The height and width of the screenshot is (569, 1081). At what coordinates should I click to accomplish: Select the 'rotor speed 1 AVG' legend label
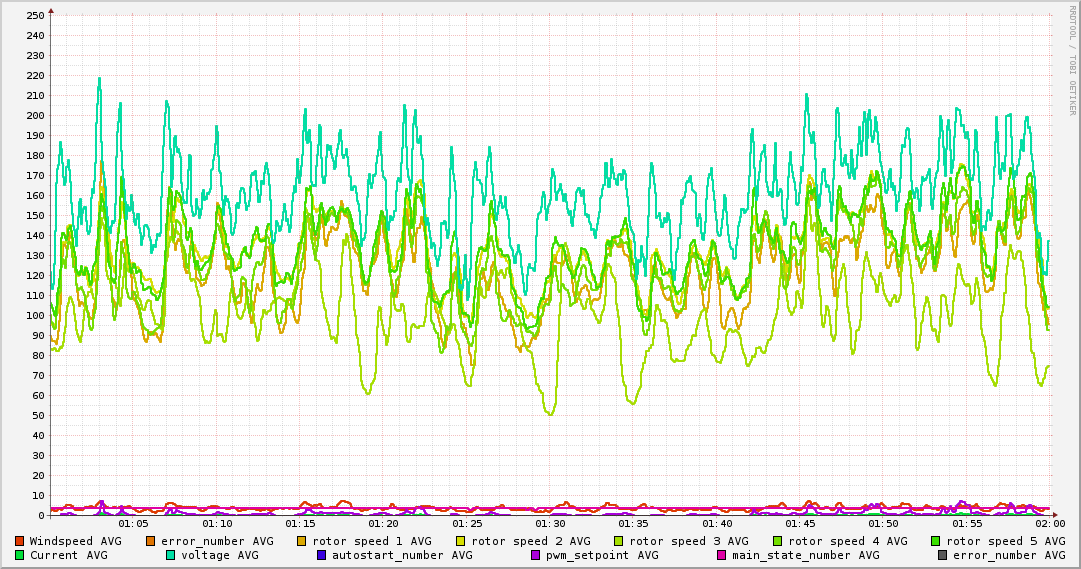pyautogui.click(x=372, y=541)
